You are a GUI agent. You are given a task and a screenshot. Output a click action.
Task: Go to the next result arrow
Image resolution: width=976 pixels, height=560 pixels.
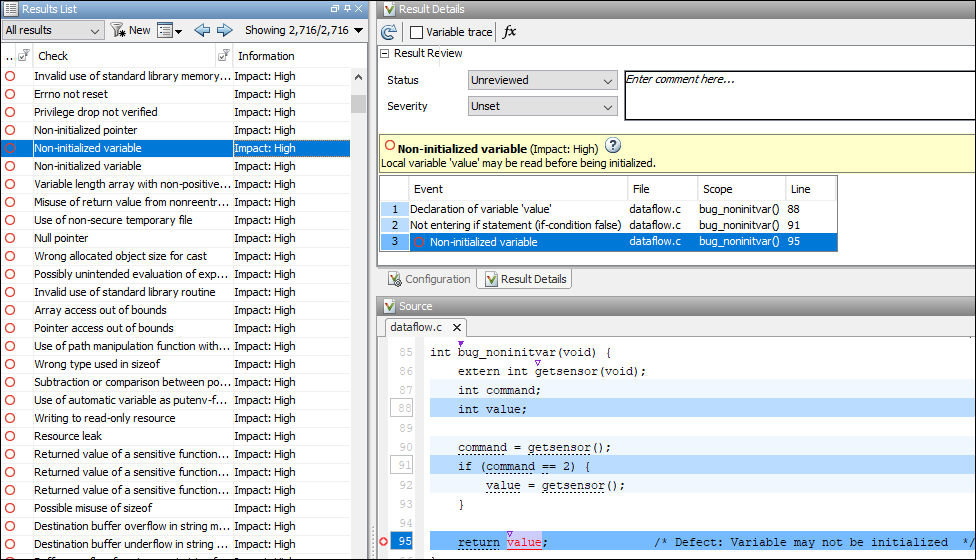(225, 30)
